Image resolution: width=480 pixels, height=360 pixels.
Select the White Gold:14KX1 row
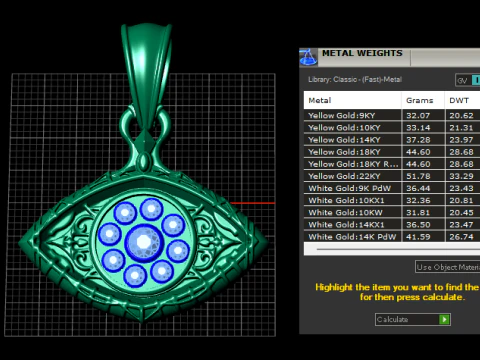(392, 225)
